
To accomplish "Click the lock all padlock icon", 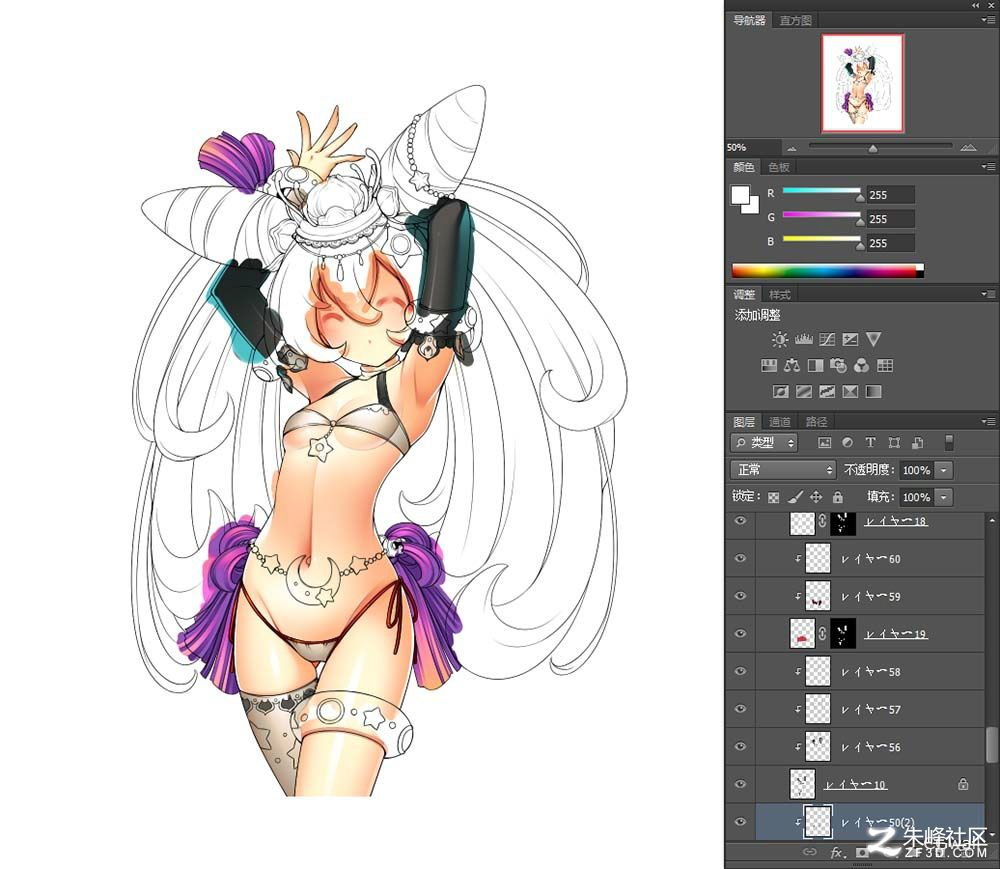I will pos(837,497).
